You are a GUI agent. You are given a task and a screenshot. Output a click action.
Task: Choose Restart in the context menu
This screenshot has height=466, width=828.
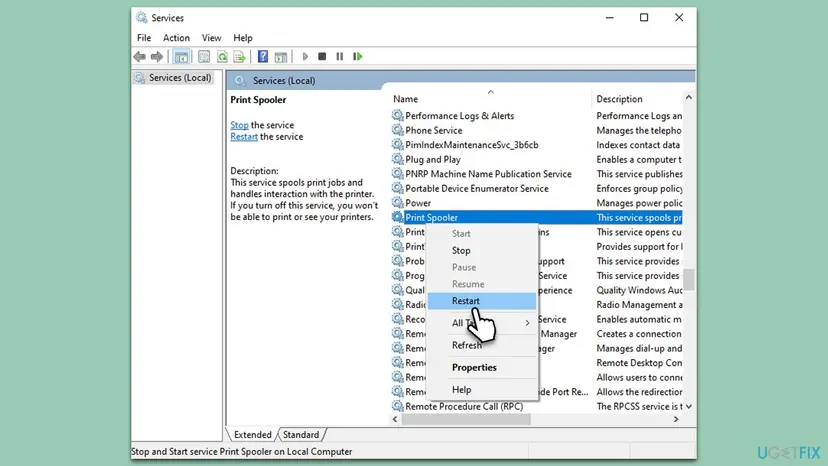click(x=482, y=301)
